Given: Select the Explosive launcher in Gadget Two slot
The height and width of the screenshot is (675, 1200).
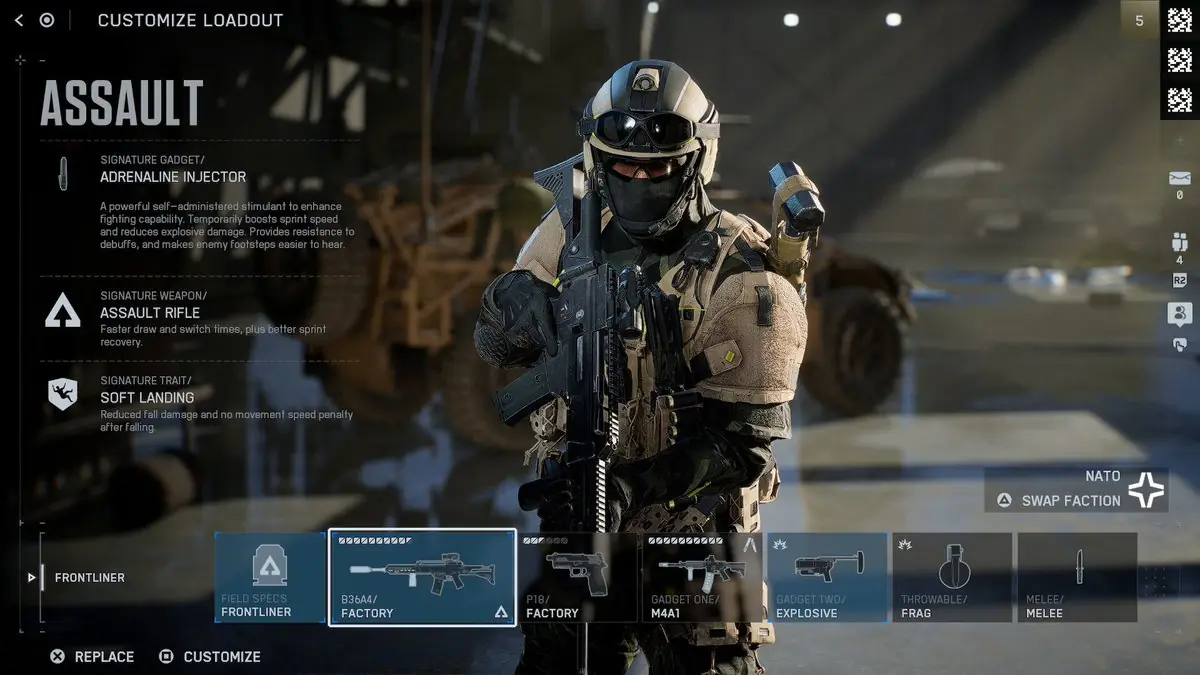Looking at the screenshot, I should [x=826, y=577].
